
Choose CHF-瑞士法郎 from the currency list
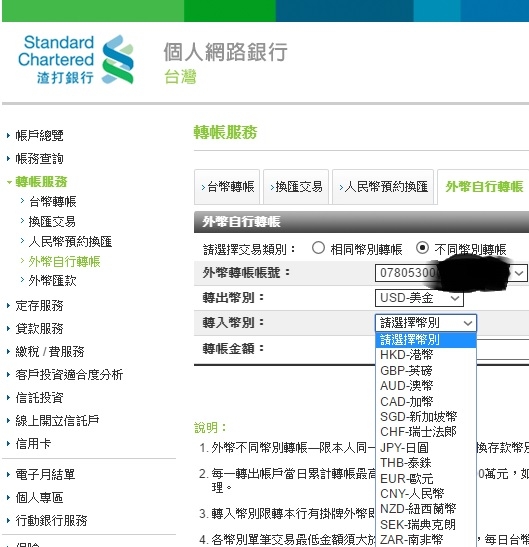click(x=426, y=432)
